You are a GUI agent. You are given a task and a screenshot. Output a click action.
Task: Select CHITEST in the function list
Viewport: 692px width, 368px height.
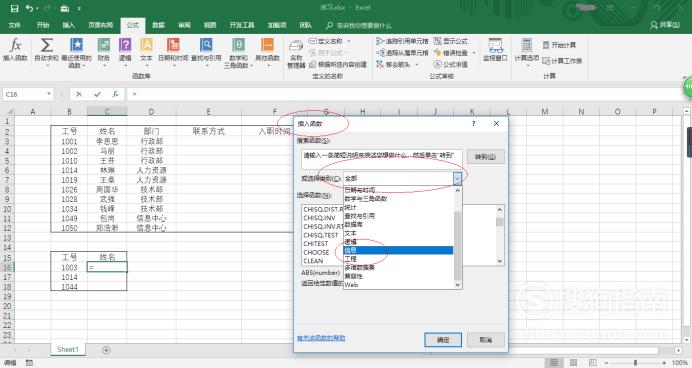point(316,244)
